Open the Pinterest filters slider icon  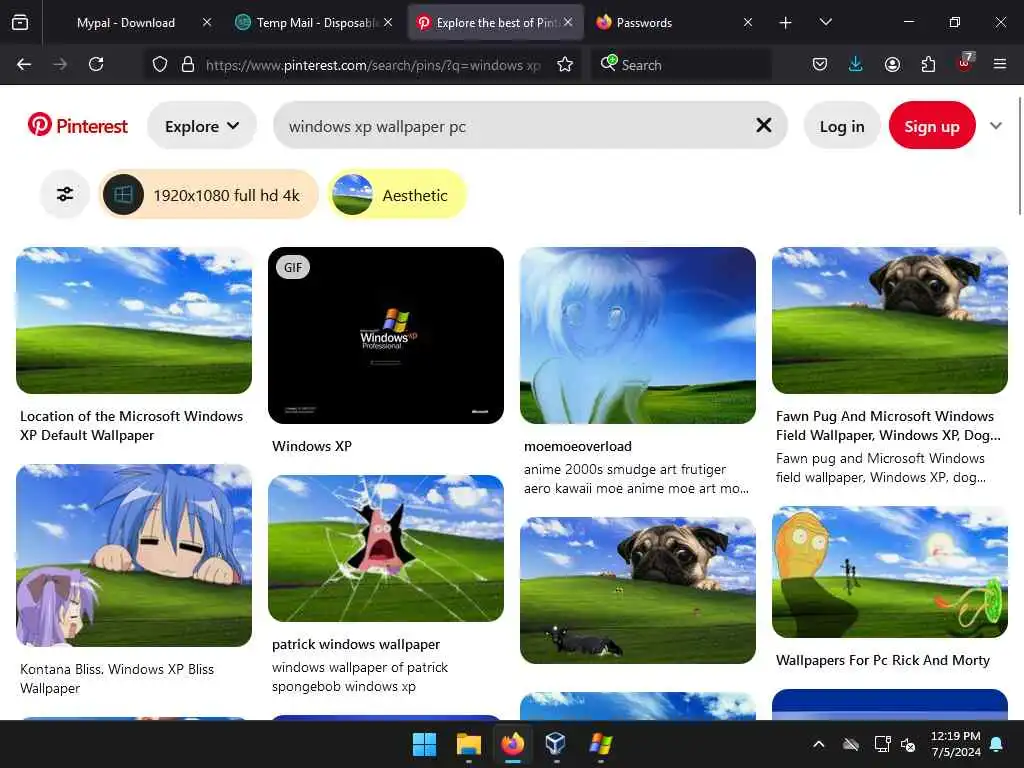coord(65,194)
